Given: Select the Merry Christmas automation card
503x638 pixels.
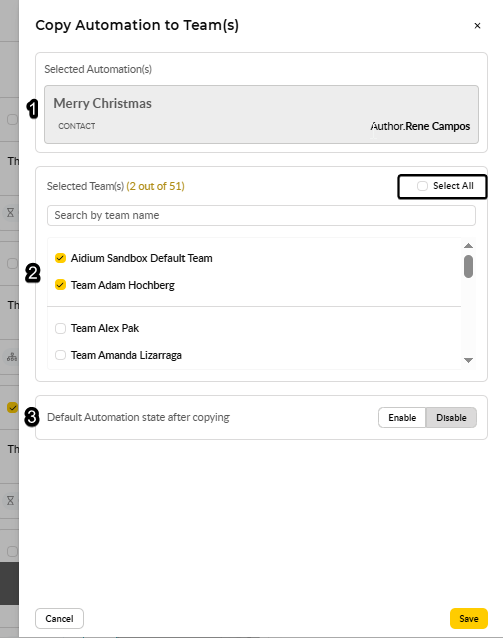Looking at the screenshot, I should (261, 114).
